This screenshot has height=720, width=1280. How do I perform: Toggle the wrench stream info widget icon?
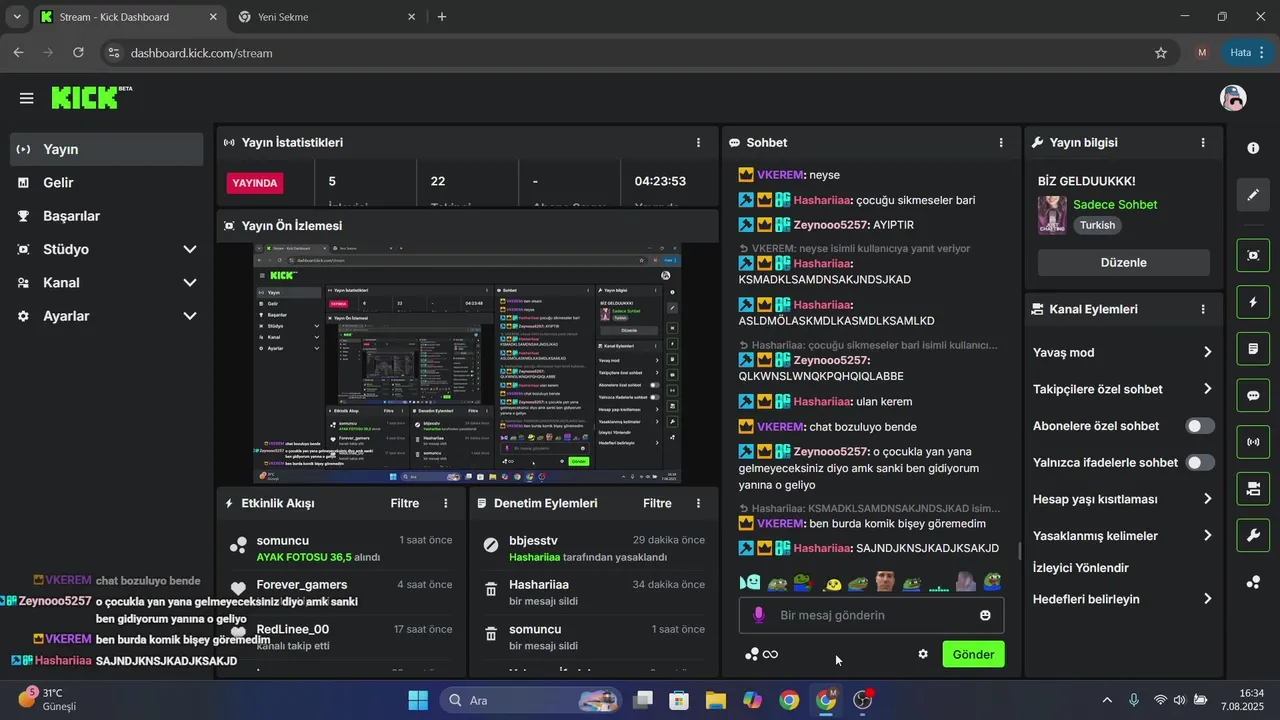pyautogui.click(x=1253, y=535)
